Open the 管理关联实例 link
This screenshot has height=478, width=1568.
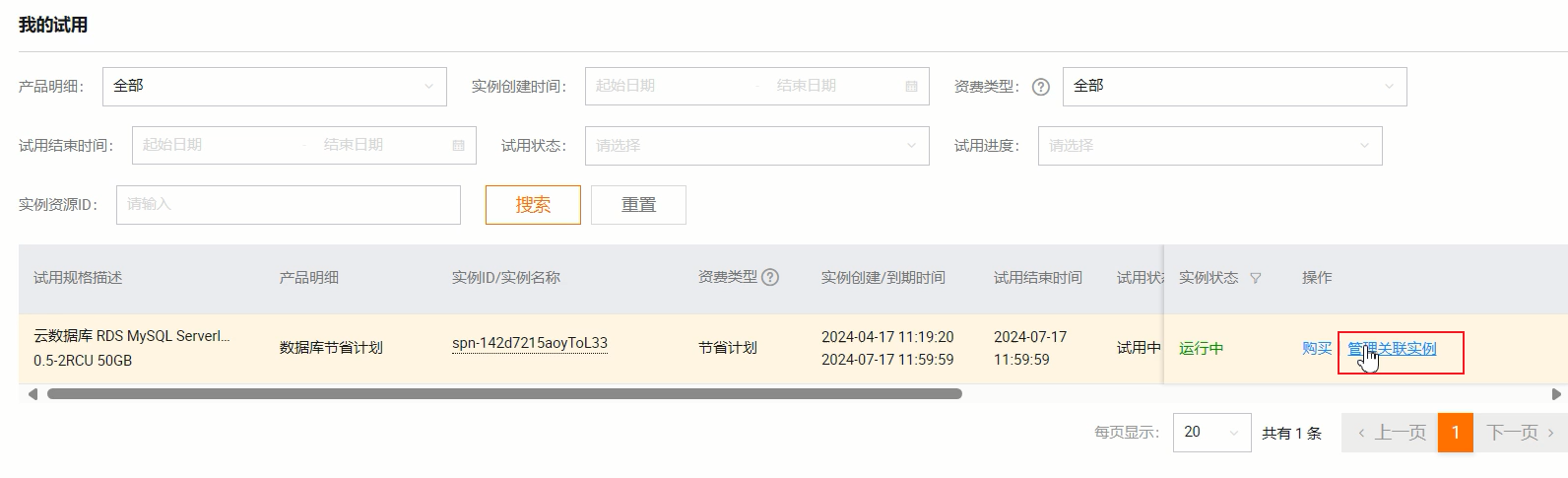1392,349
